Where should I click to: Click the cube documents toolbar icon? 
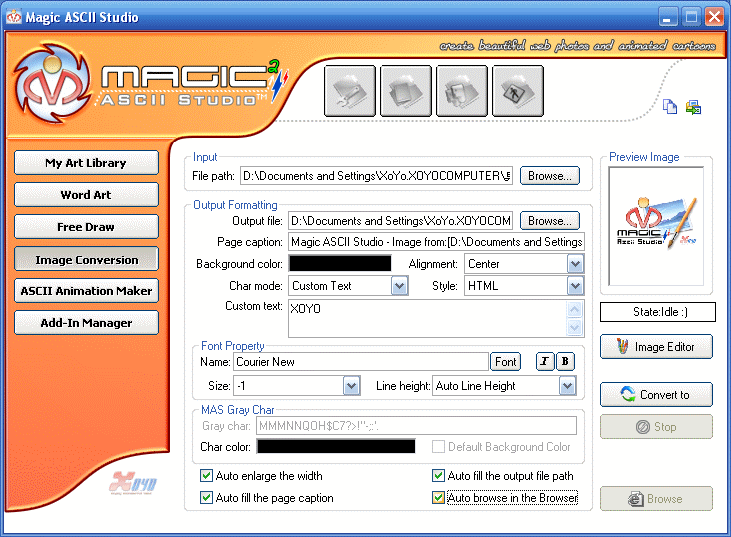point(462,91)
